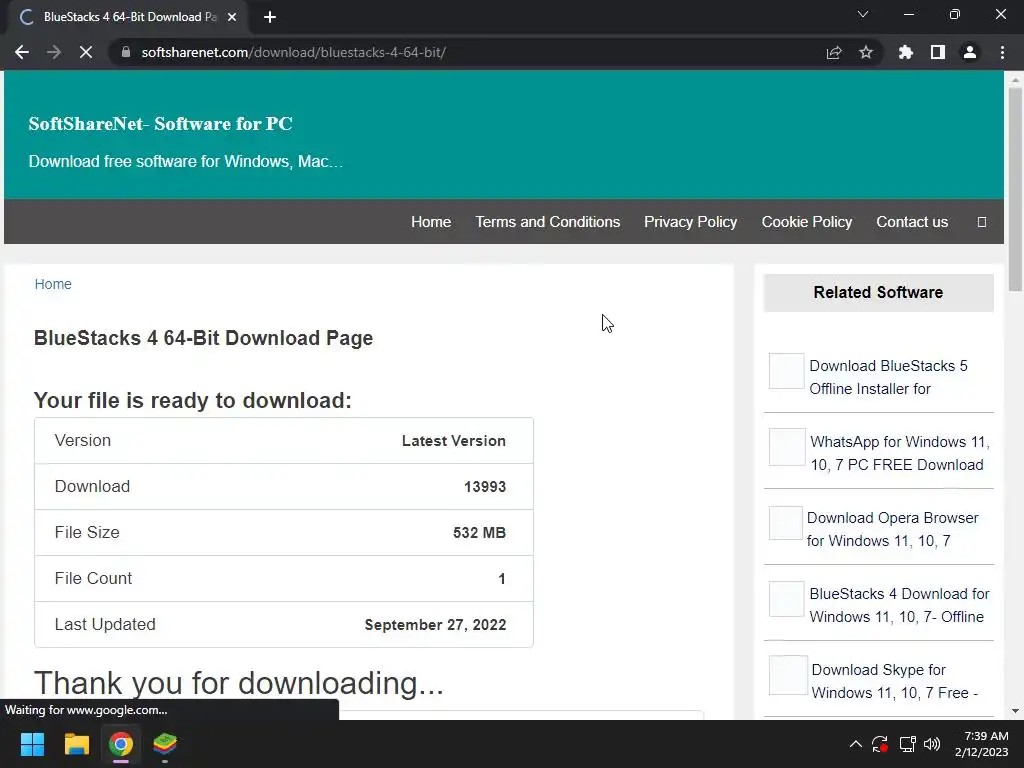Screen dimensions: 1024x768
Task: Click the BlueStacks 5 thumbnail image
Action: pos(786,371)
